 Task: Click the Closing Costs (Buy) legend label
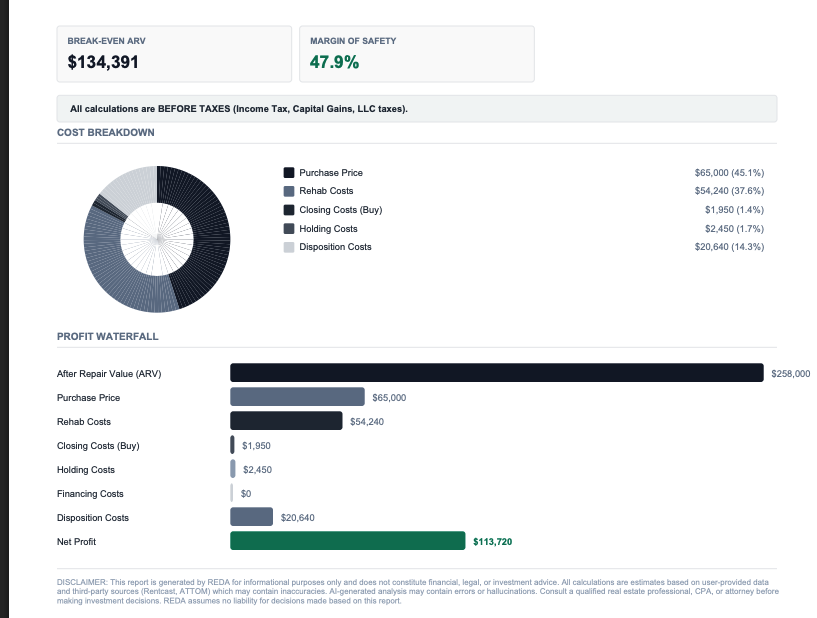pos(341,210)
